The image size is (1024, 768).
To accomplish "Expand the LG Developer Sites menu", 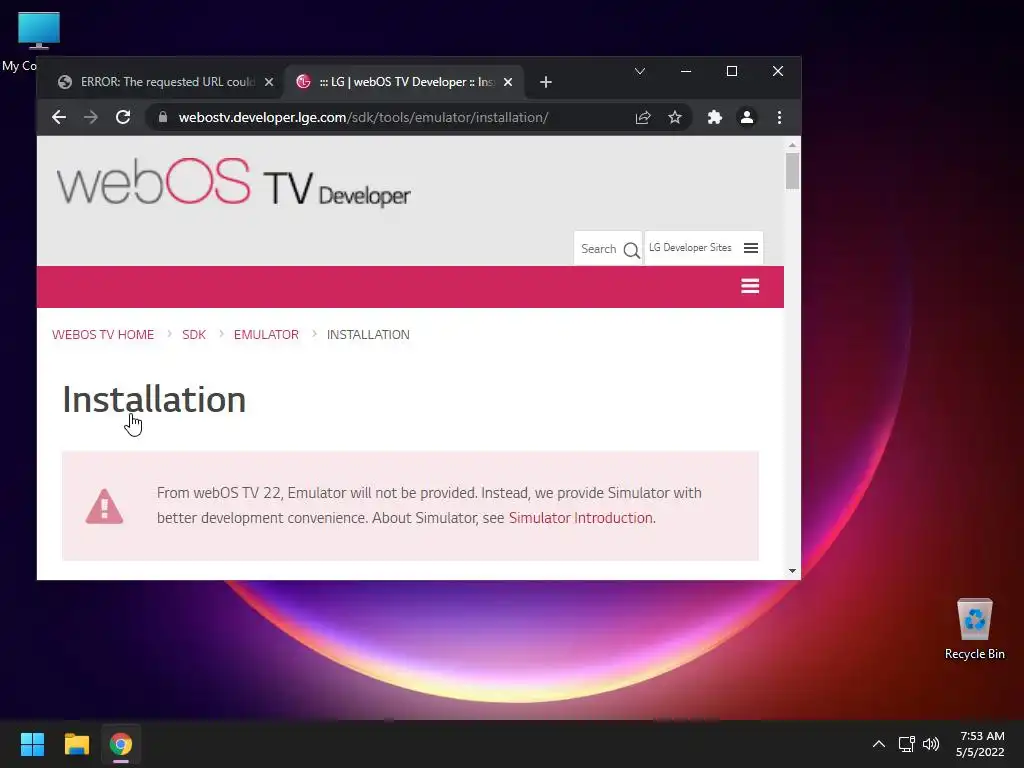I will click(x=704, y=248).
